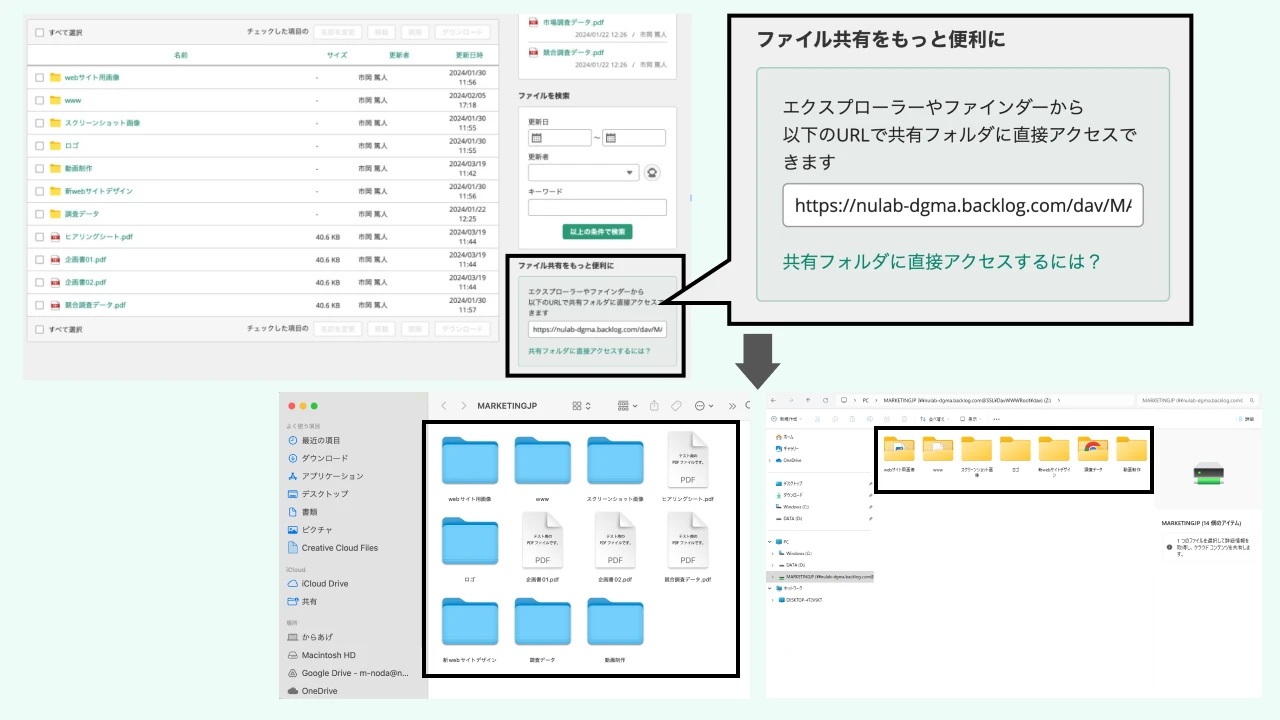
Task: Expand the PC node in Explorer sidebar tree
Action: [x=770, y=541]
